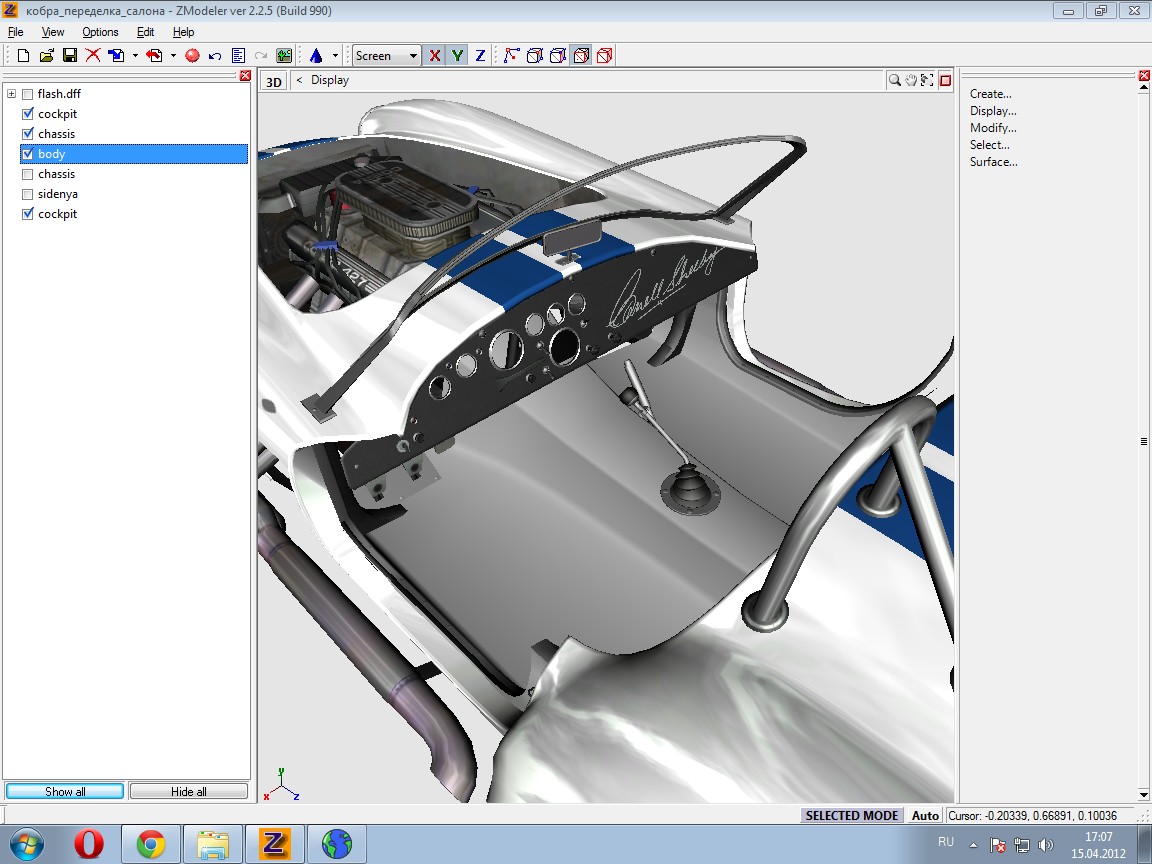This screenshot has width=1152, height=864.
Task: Toggle the Z axis constraint button
Action: click(480, 56)
